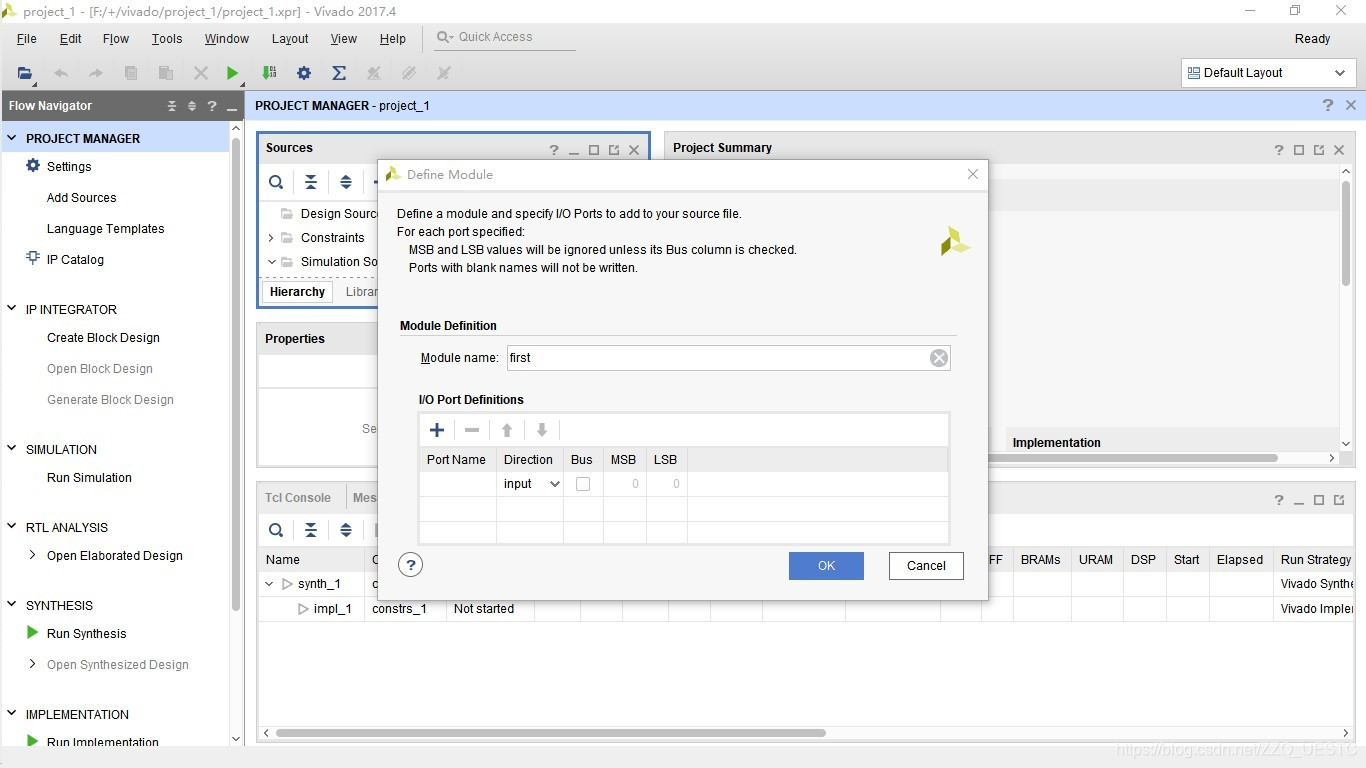The width and height of the screenshot is (1366, 768).
Task: Open the Default Layout dropdown
Action: pos(1267,73)
